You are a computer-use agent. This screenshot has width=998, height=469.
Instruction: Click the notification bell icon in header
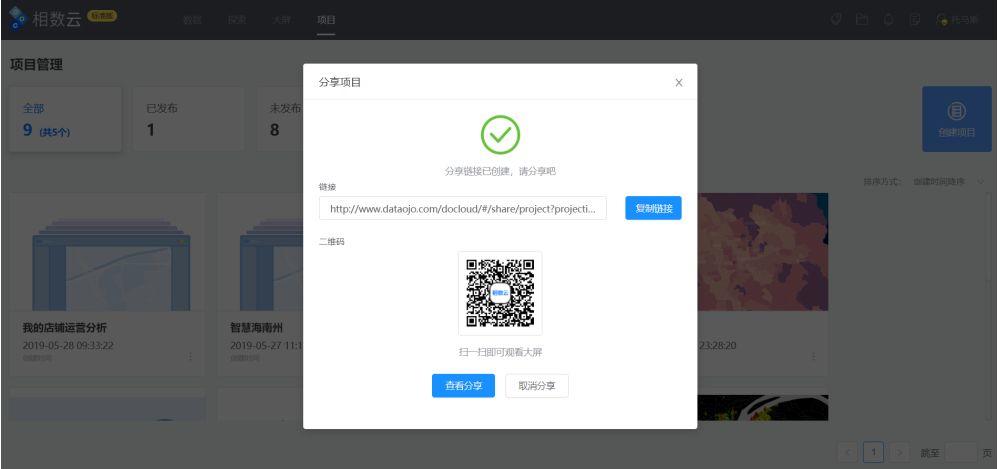pyautogui.click(x=889, y=20)
